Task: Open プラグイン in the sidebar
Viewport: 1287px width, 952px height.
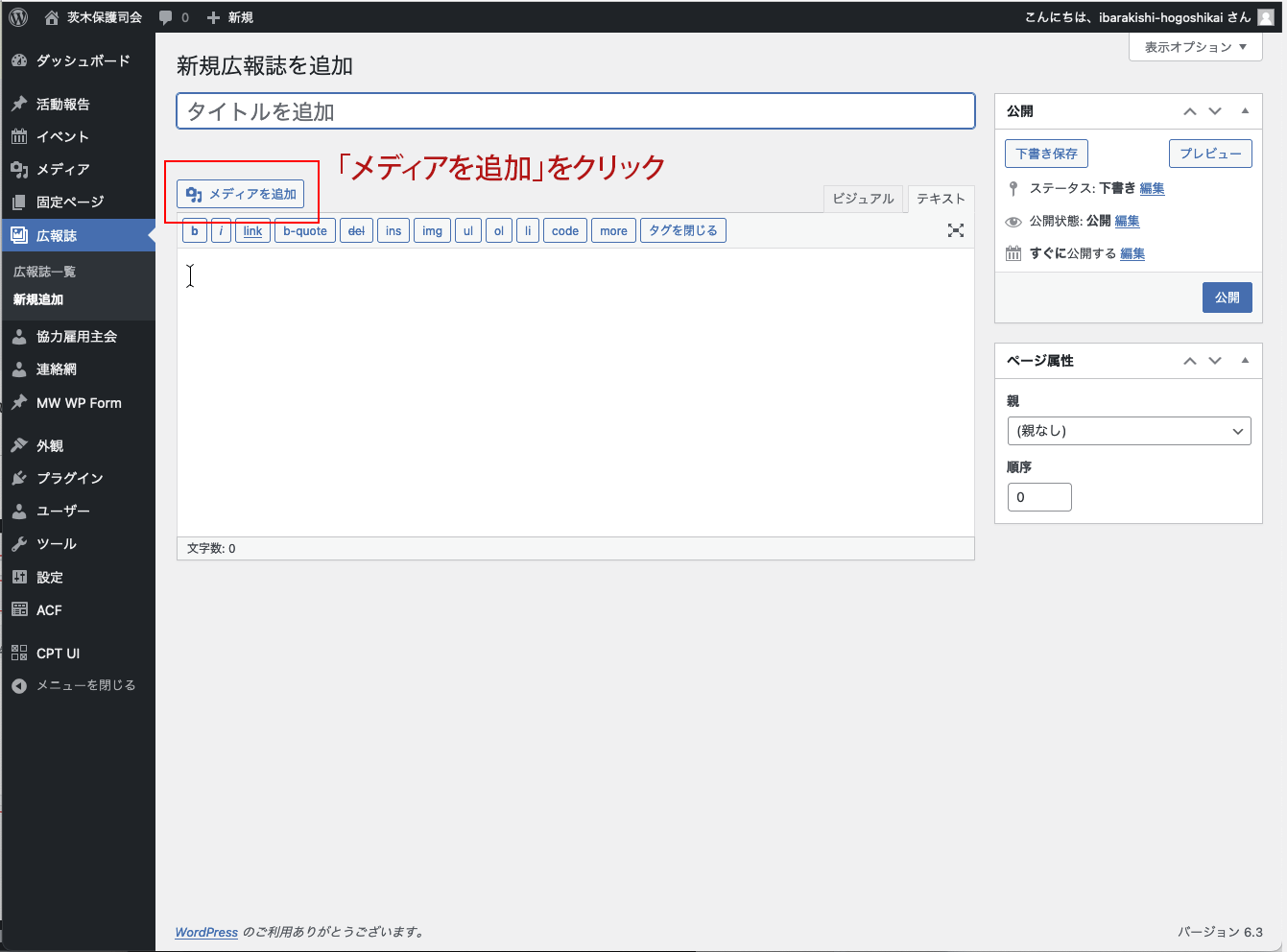Action: 69,478
